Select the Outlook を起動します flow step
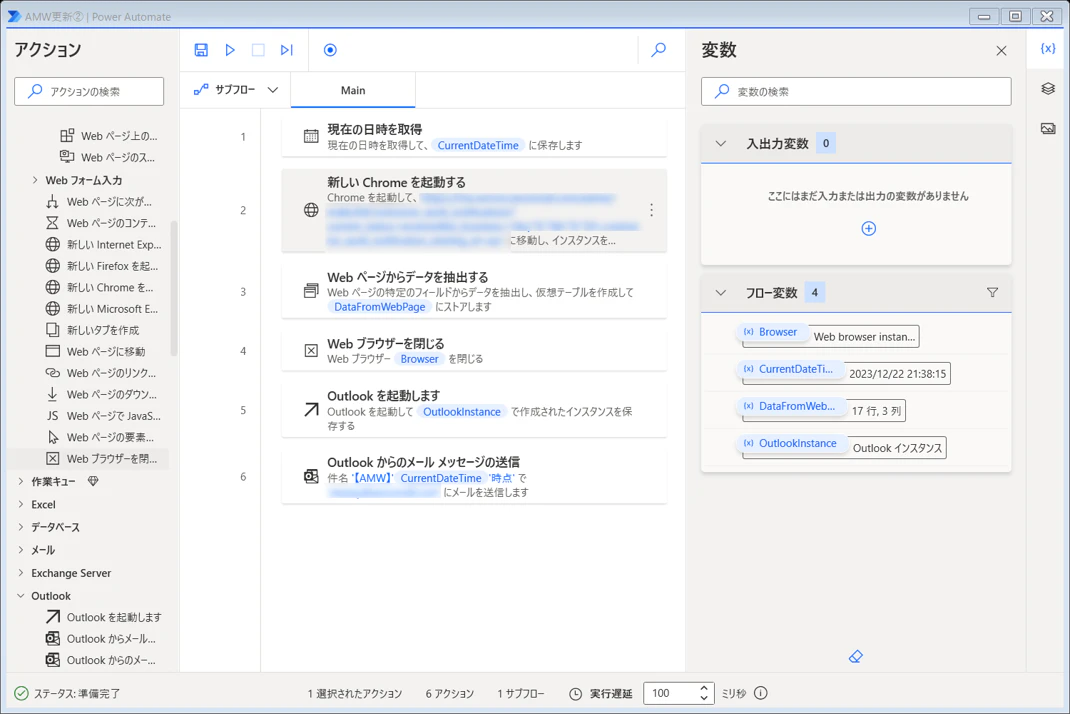The height and width of the screenshot is (714, 1070). (x=474, y=410)
